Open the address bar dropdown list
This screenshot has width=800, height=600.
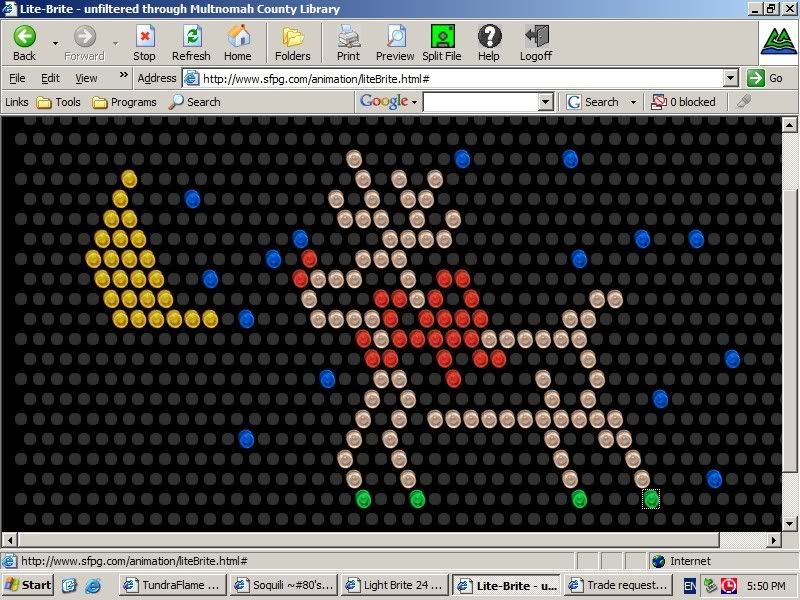(731, 79)
